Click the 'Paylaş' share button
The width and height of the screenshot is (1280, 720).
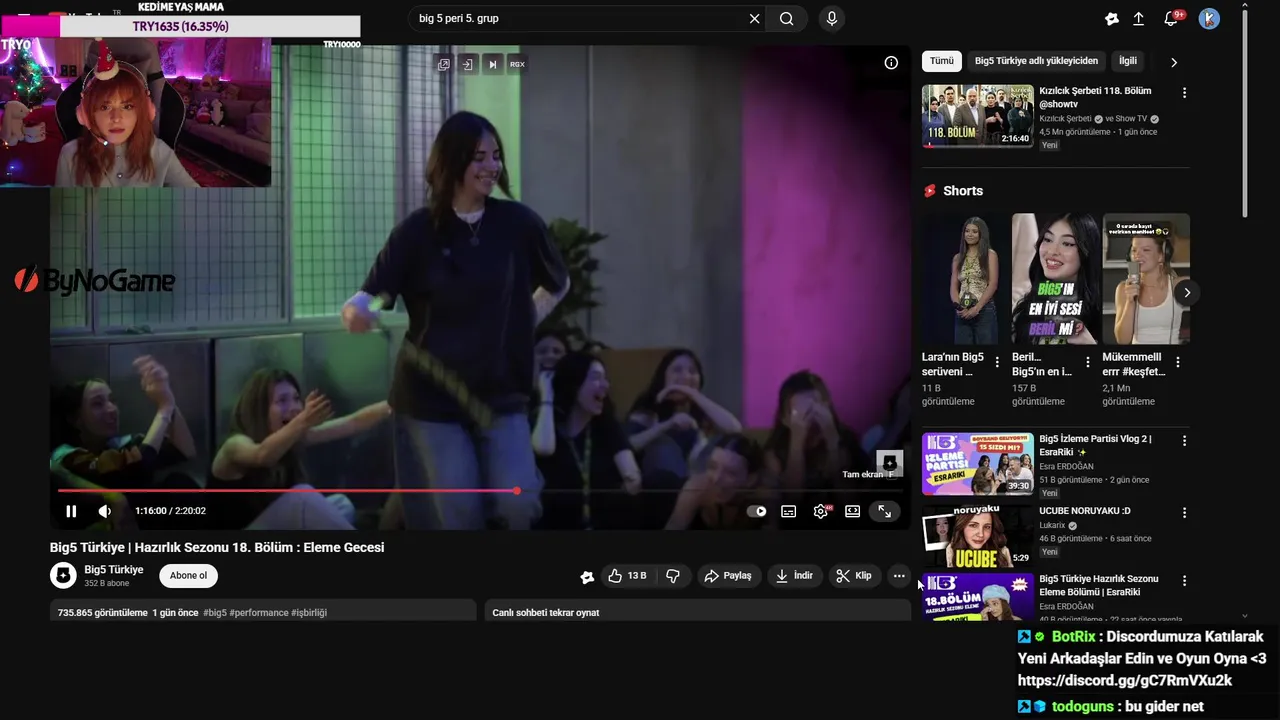tap(728, 576)
